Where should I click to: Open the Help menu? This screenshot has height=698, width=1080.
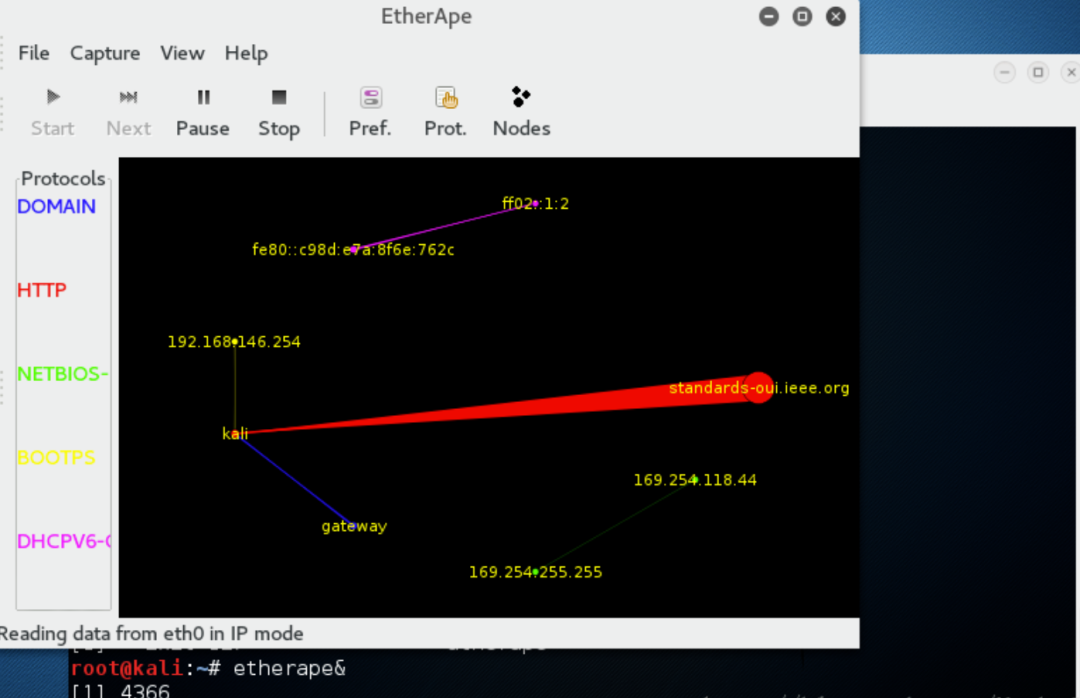point(246,53)
